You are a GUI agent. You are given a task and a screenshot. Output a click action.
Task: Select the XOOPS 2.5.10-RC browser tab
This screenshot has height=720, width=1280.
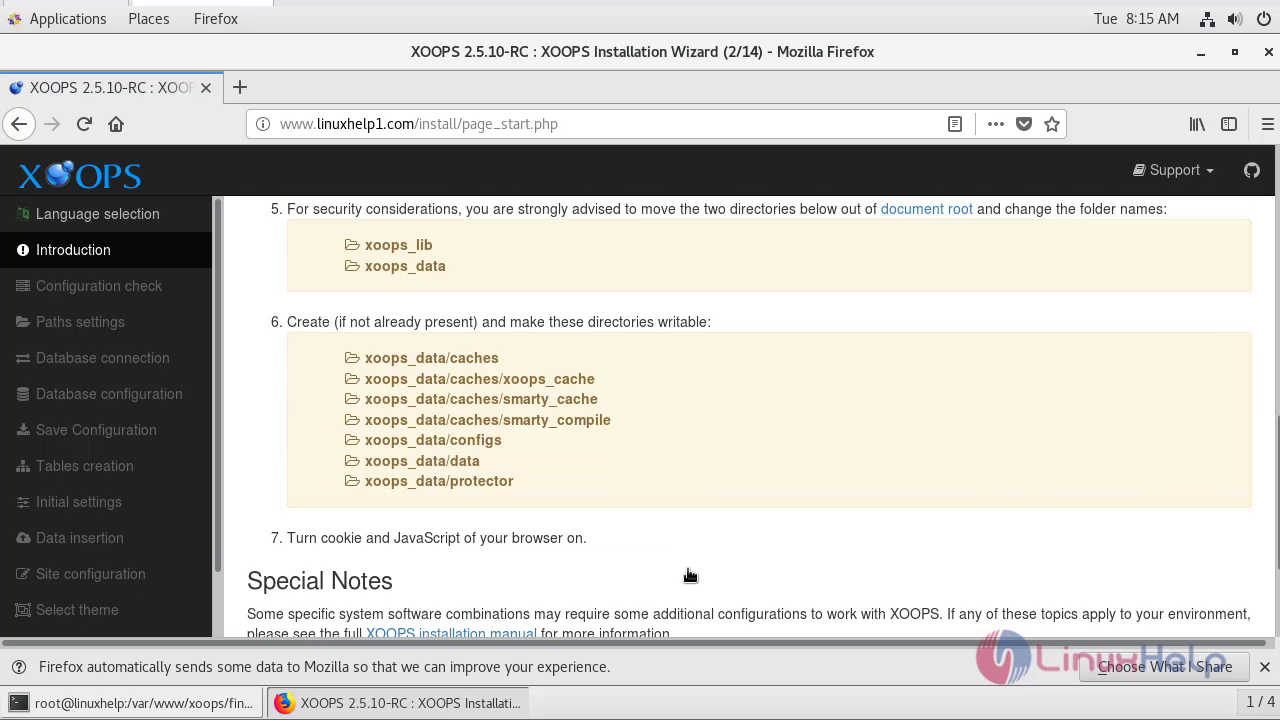click(110, 88)
